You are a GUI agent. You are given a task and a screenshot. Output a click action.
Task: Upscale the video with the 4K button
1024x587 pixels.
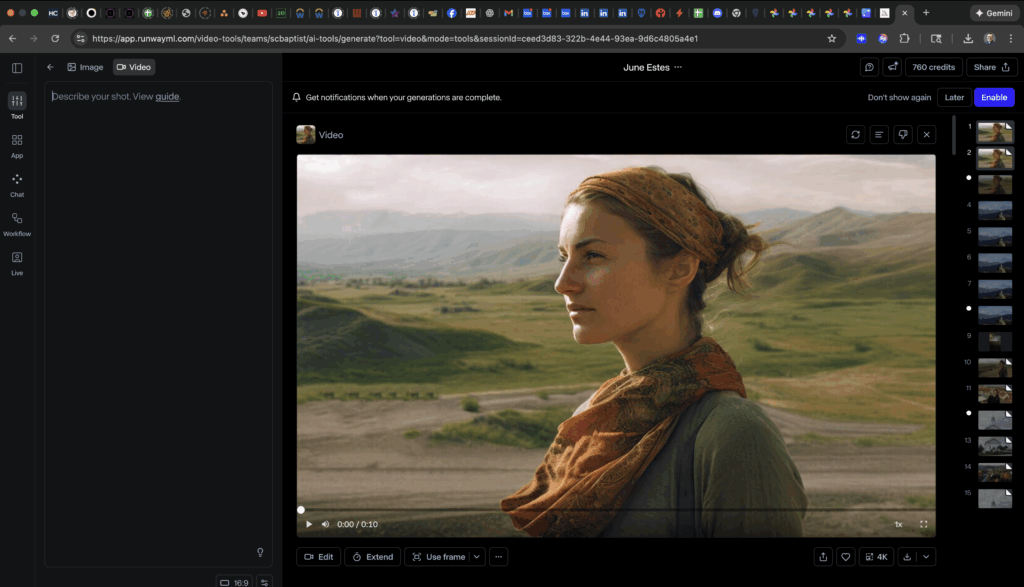pos(876,557)
